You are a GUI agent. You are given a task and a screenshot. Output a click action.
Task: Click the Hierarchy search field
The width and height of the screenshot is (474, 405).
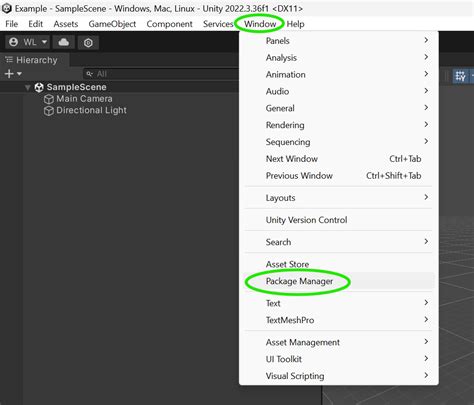161,74
